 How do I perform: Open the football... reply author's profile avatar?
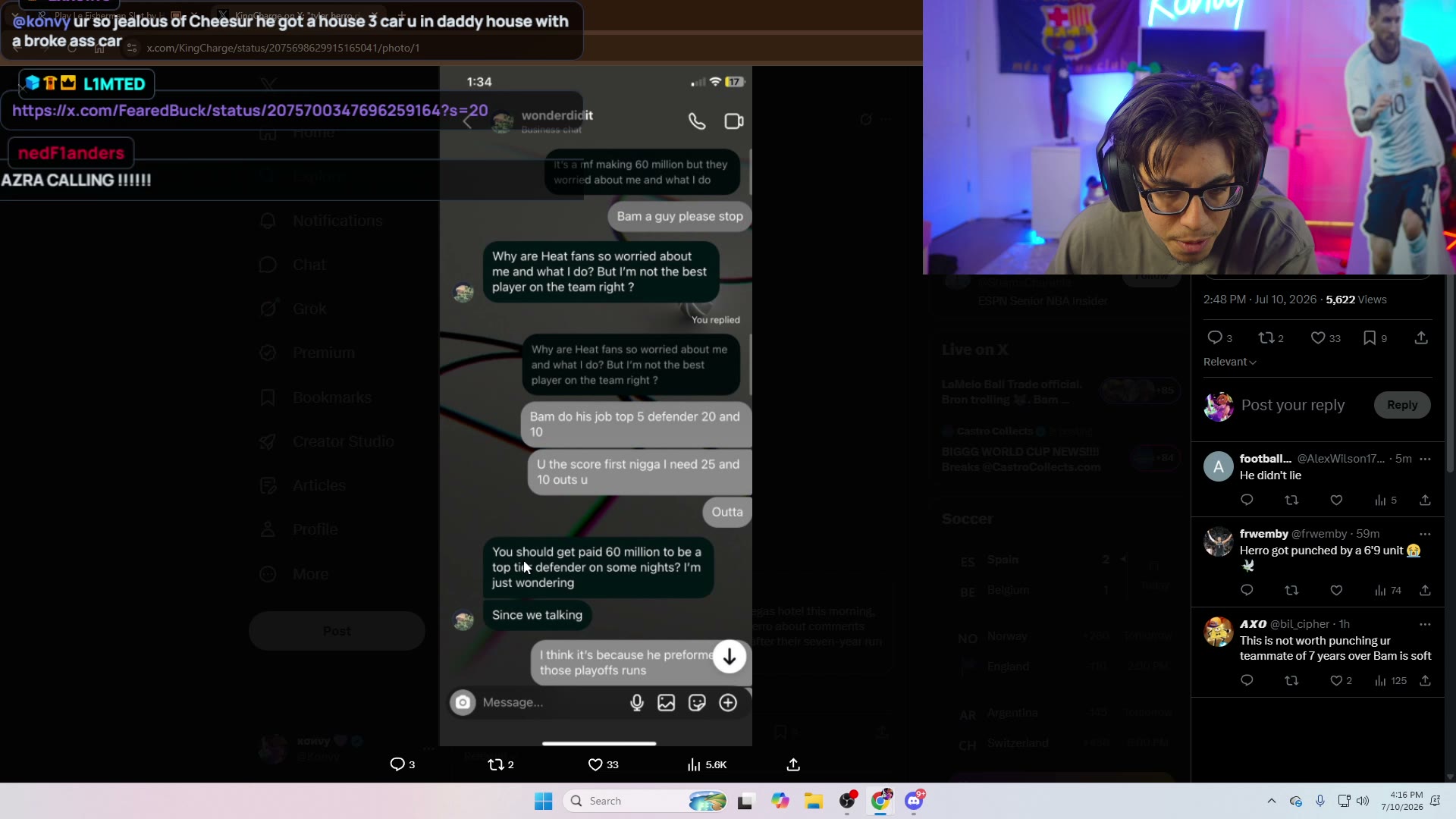(1219, 467)
